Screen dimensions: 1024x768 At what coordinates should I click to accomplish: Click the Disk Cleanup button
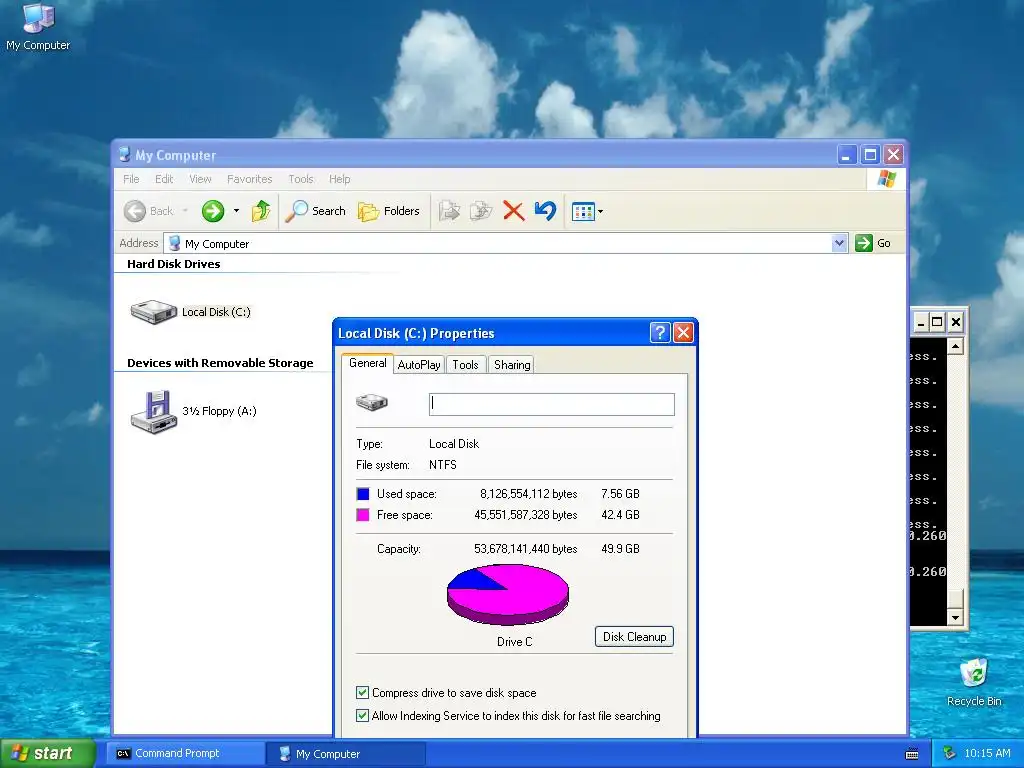pyautogui.click(x=634, y=637)
